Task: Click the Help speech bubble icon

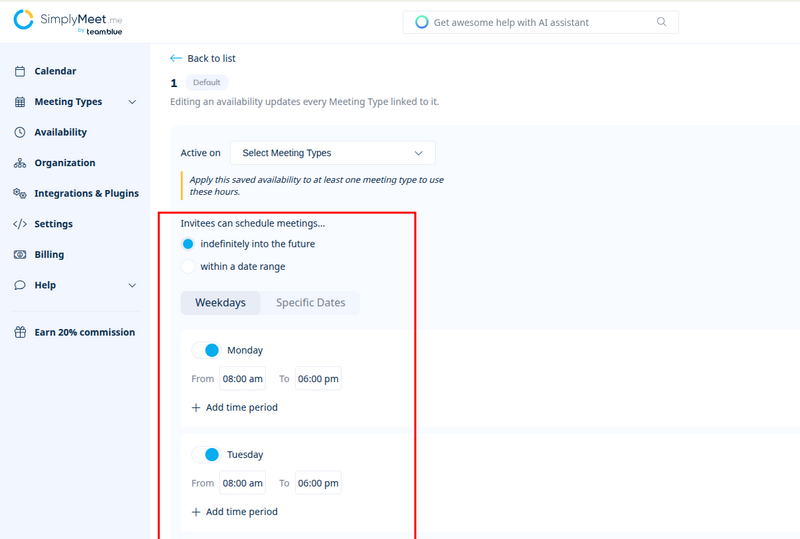Action: pos(20,285)
